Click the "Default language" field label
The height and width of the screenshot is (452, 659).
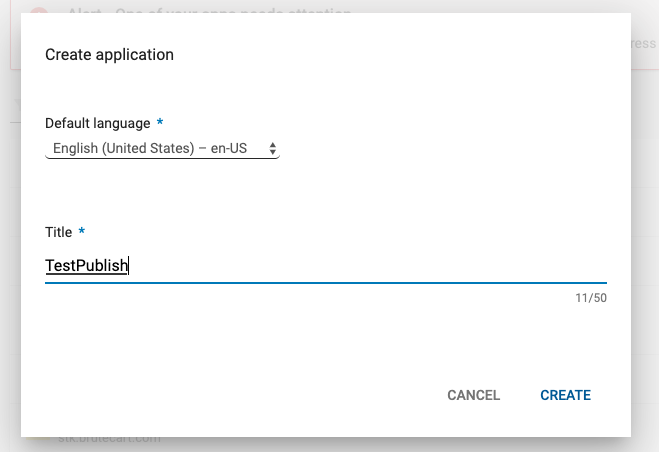click(98, 123)
